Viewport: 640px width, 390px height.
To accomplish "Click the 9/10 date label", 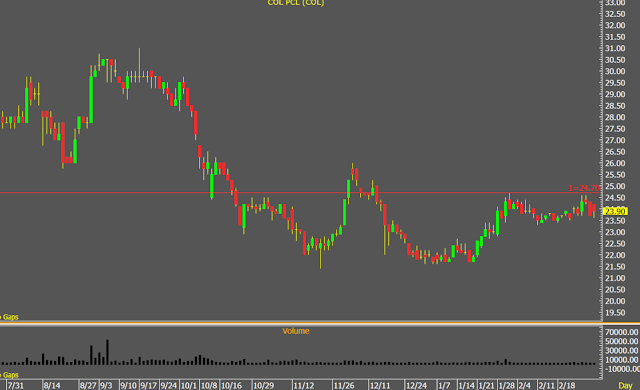I will [128, 386].
